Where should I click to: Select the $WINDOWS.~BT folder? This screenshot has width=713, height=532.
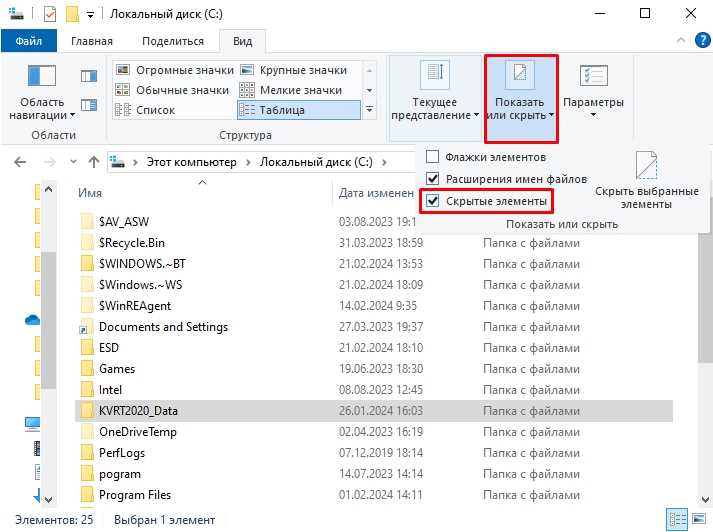(142, 264)
